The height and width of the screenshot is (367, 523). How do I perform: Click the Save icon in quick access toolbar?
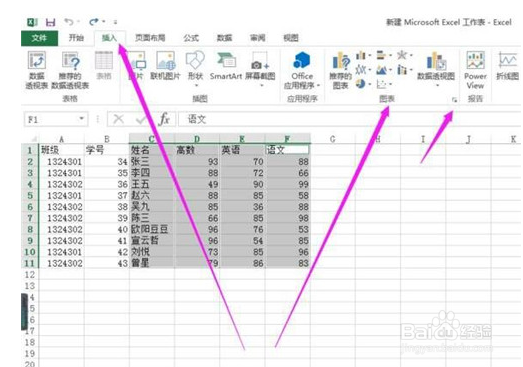[x=50, y=22]
